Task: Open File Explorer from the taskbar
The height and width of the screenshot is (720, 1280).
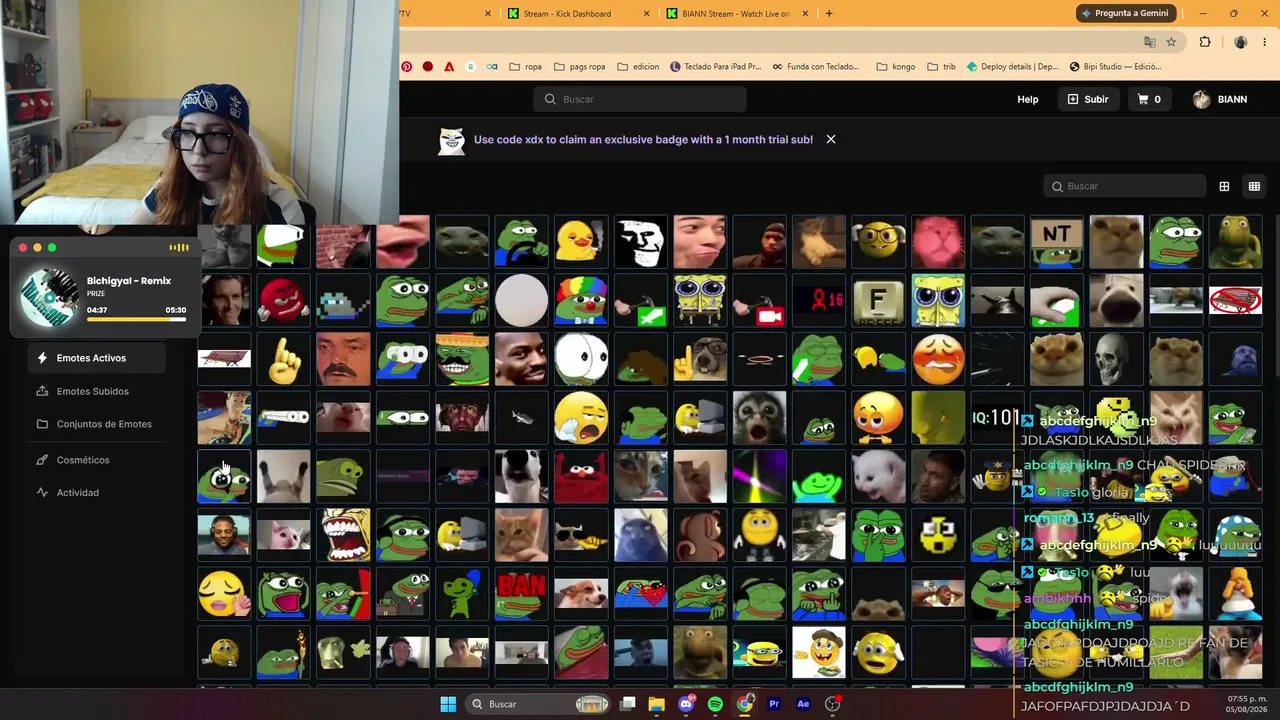Action: click(x=656, y=704)
